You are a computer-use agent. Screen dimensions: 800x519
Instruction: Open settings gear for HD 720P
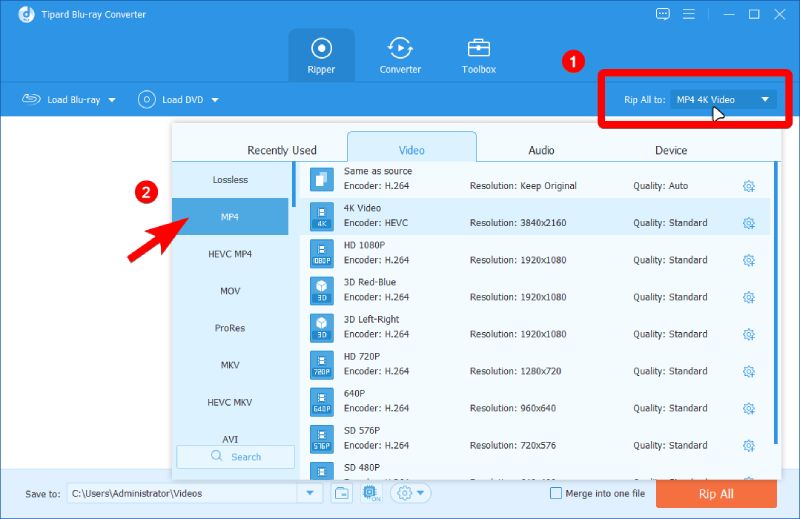click(x=748, y=371)
